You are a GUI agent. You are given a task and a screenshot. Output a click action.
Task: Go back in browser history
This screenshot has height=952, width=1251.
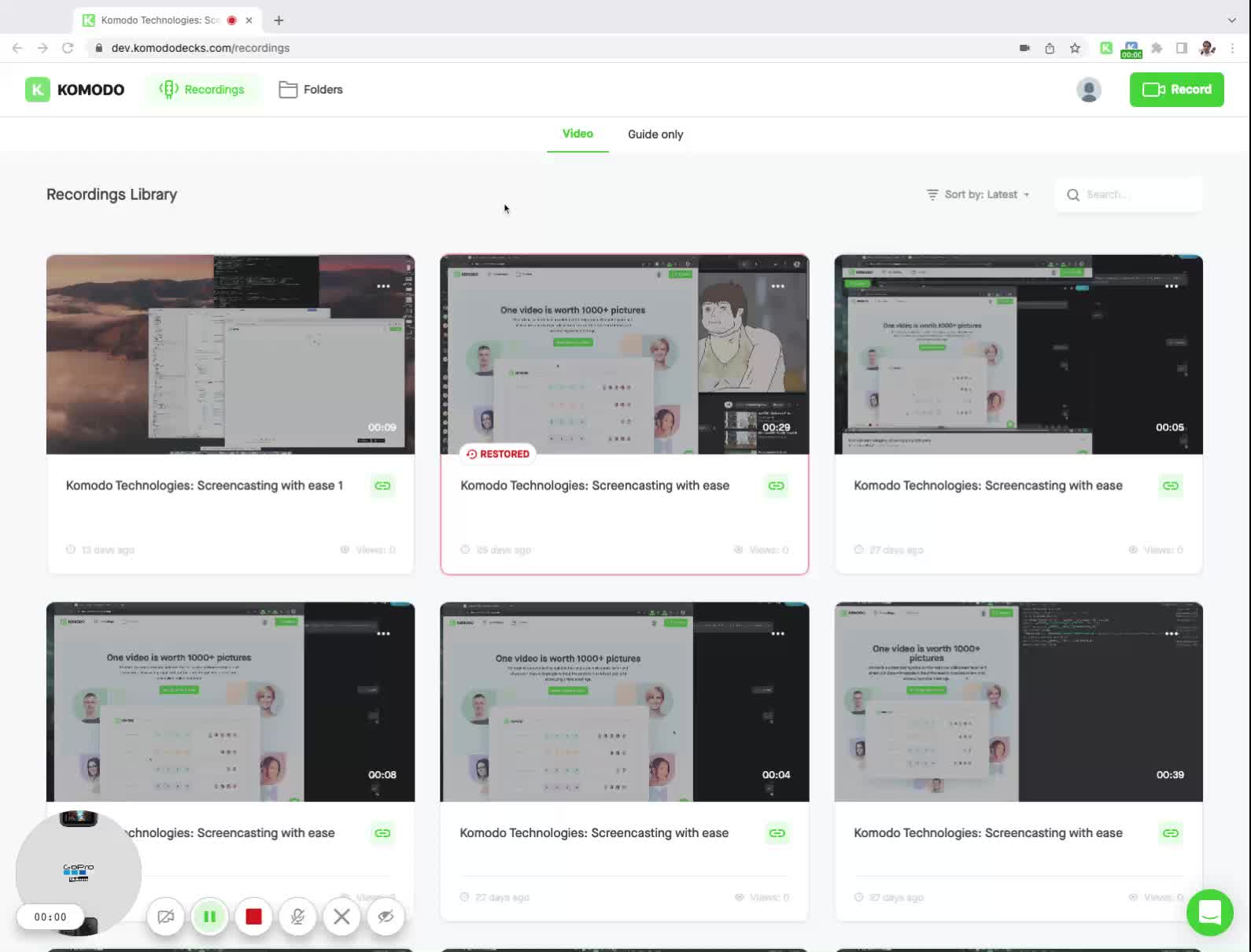coord(17,48)
